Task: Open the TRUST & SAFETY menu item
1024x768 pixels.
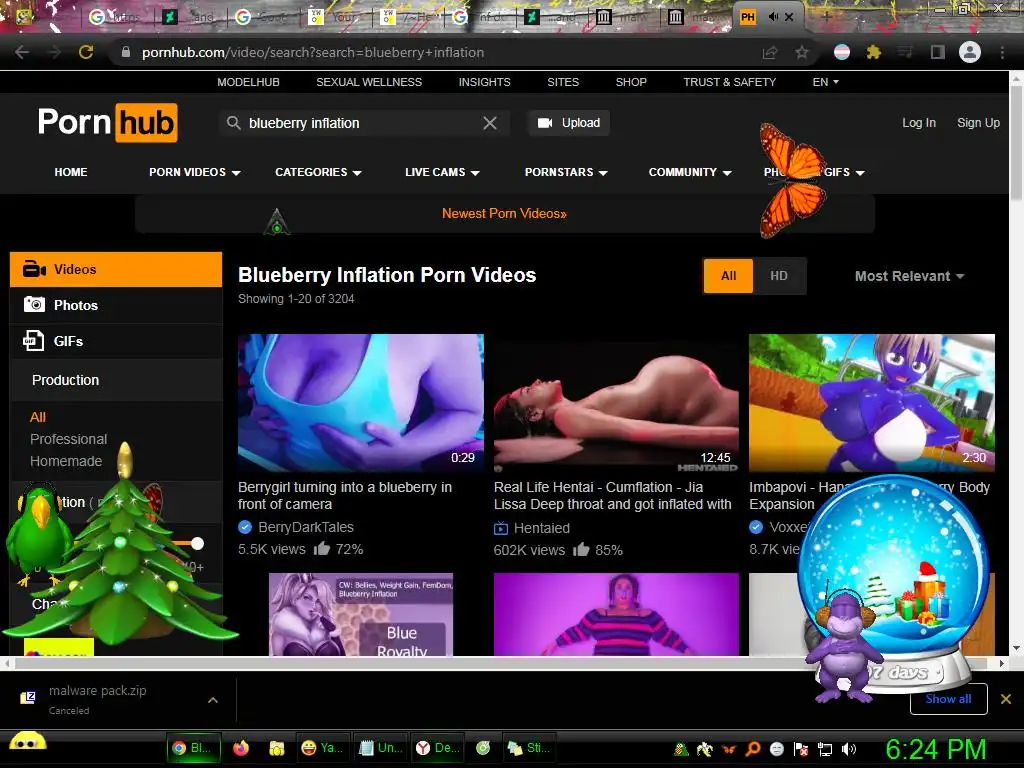Action: [x=729, y=82]
